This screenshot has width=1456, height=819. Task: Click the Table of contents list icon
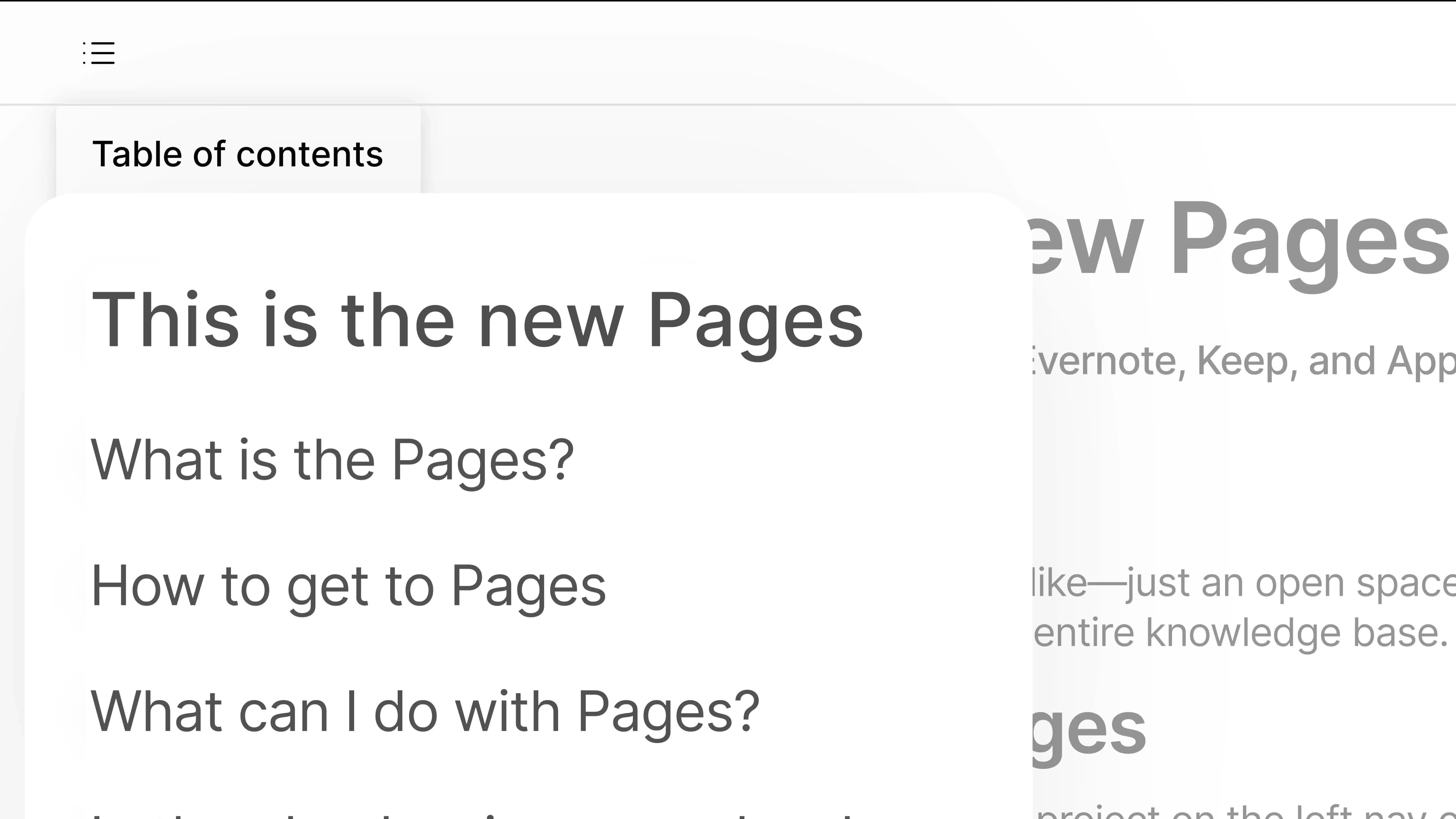click(x=99, y=53)
